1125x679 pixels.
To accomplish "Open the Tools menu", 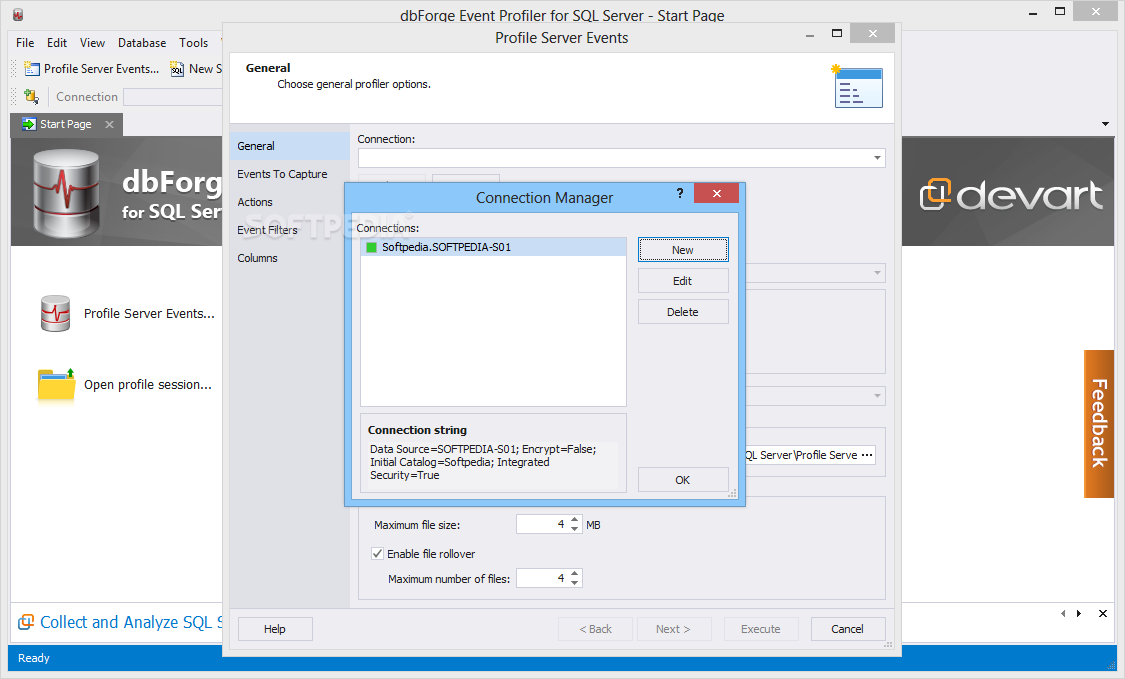I will pyautogui.click(x=194, y=43).
